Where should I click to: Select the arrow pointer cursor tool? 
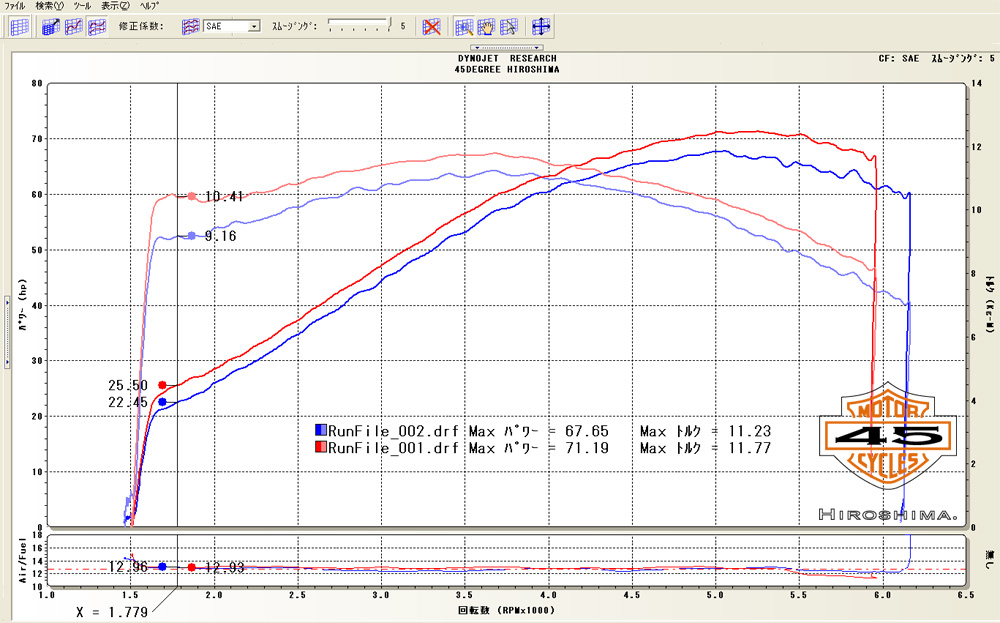(x=509, y=27)
